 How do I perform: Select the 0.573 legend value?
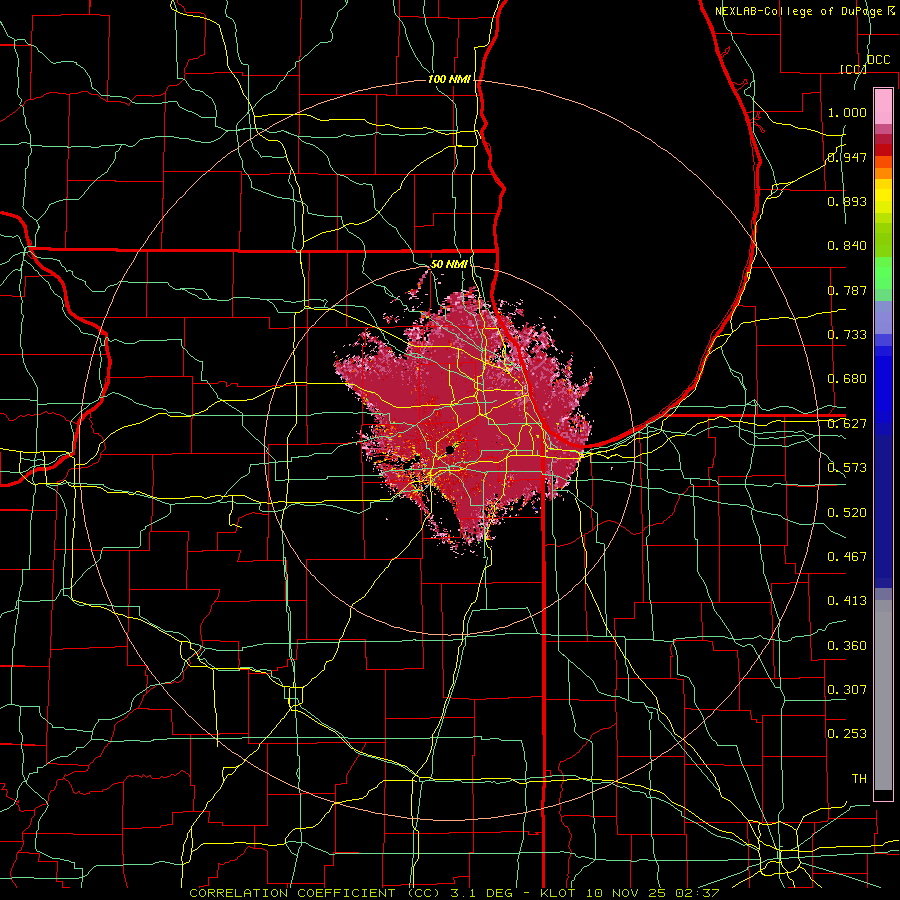tap(847, 468)
